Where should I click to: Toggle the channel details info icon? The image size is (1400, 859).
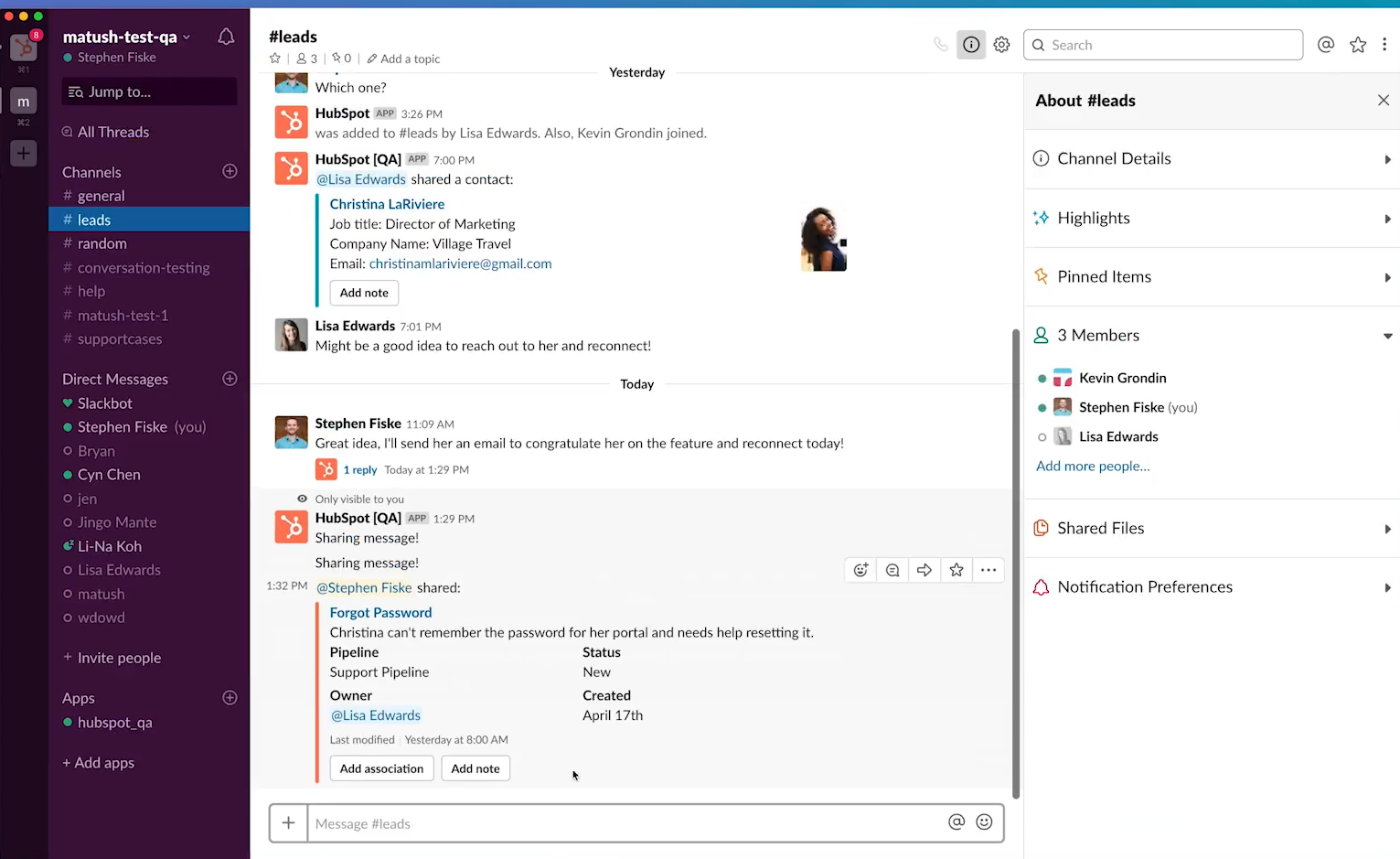pyautogui.click(x=971, y=45)
